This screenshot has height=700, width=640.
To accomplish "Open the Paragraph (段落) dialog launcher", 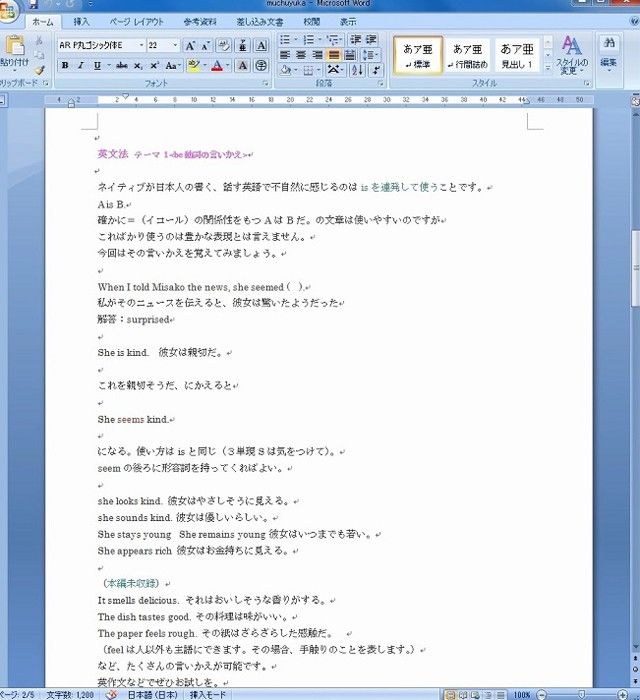I will [x=381, y=83].
